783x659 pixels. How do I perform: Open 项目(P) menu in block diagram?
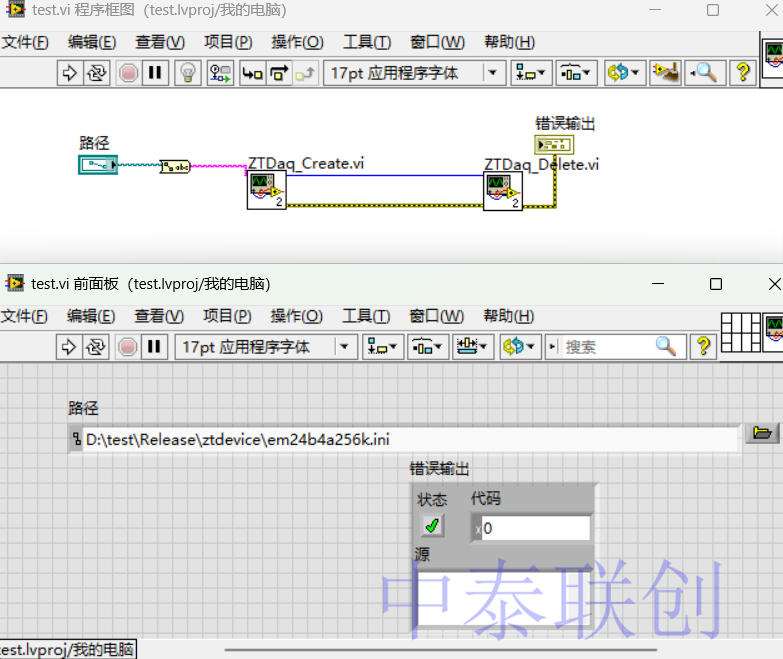click(228, 42)
